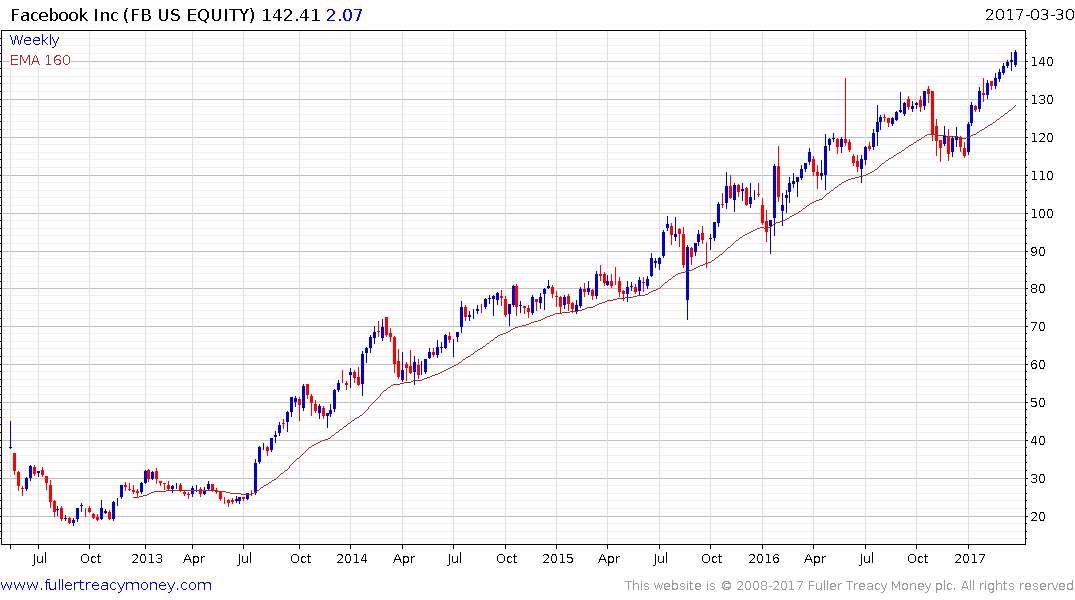The height and width of the screenshot is (600, 1075).
Task: Click the 90 price axis label
Action: tap(1038, 251)
